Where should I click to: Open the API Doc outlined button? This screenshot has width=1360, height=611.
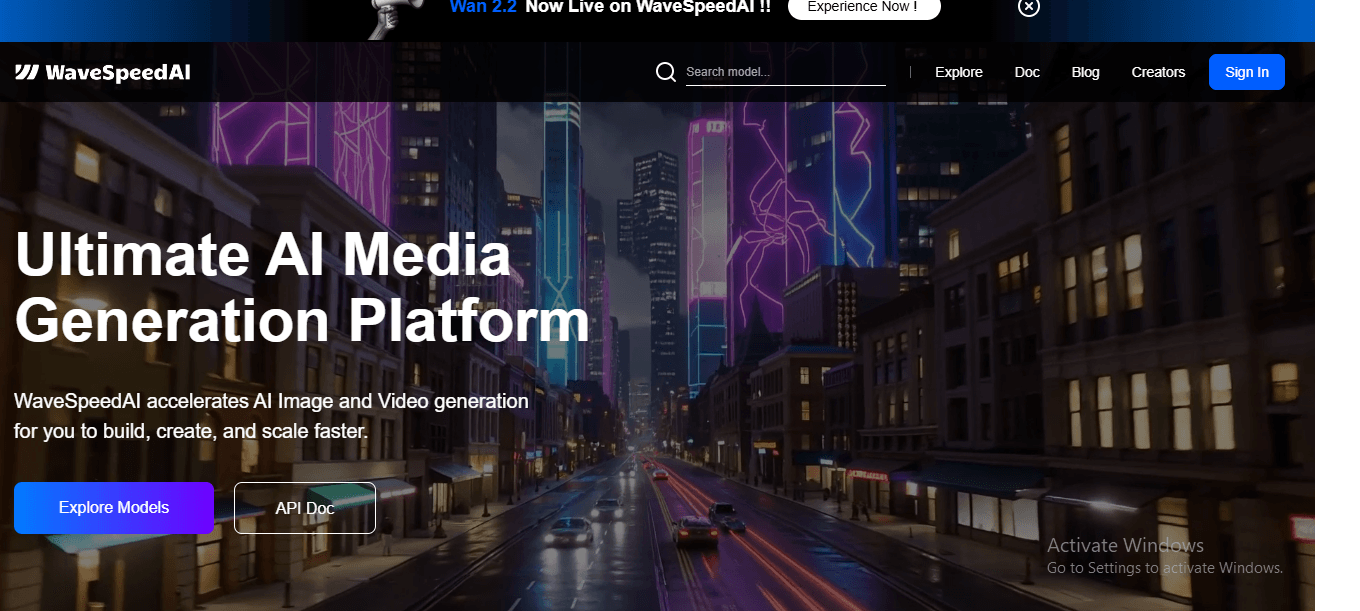coord(305,508)
